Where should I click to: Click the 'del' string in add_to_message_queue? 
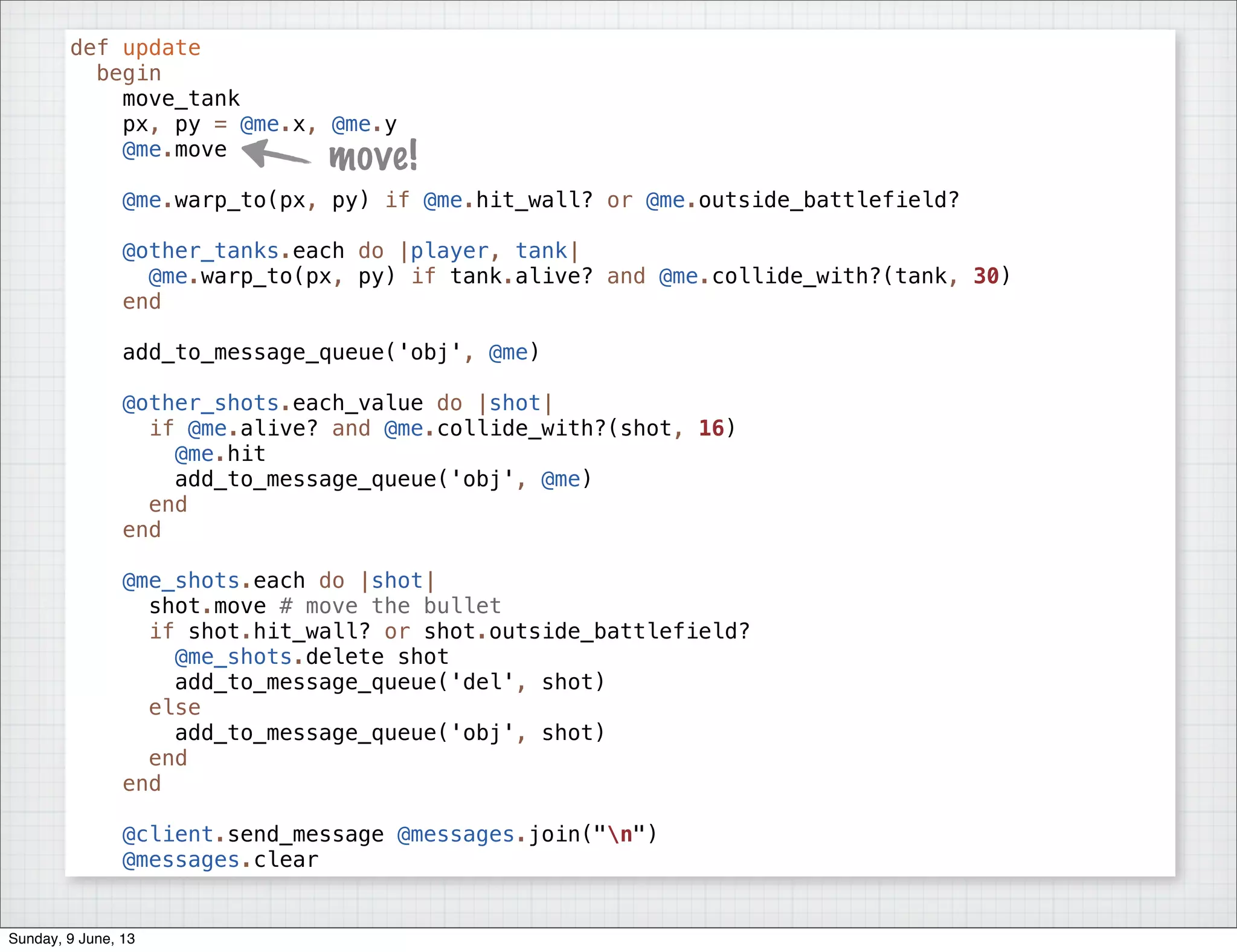coord(482,682)
